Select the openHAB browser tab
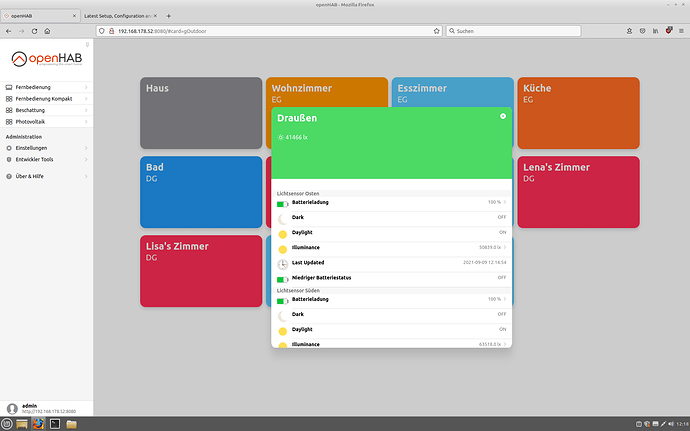690x431 pixels. point(40,16)
